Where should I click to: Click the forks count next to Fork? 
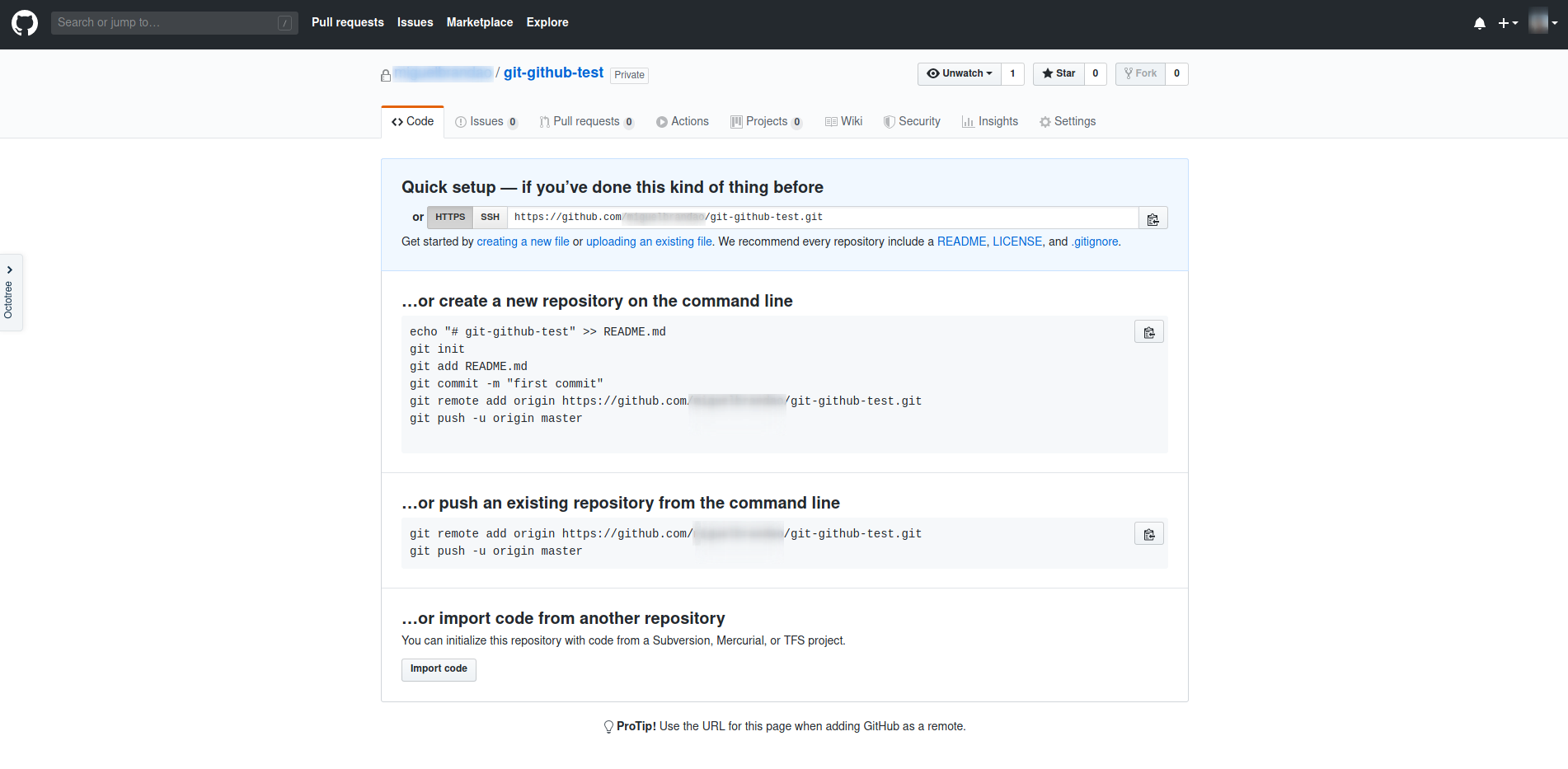(1176, 73)
